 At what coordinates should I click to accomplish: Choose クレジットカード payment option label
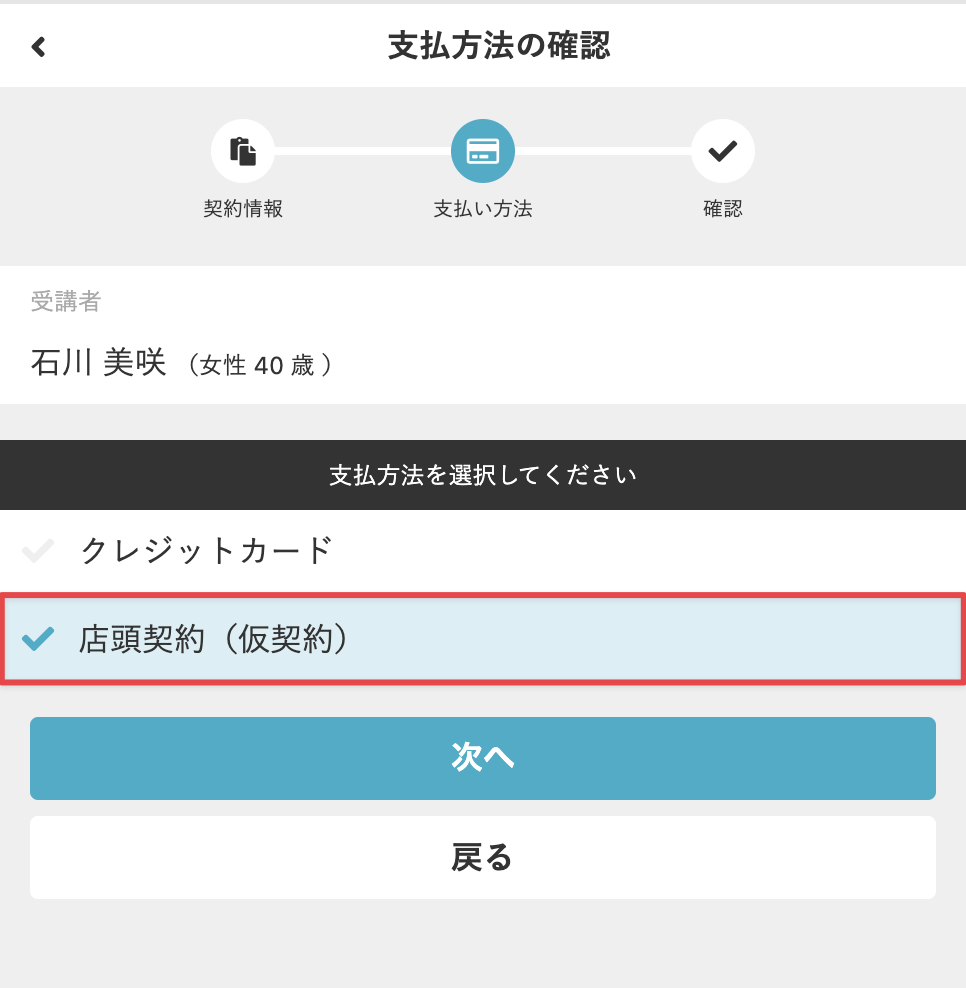point(206,551)
